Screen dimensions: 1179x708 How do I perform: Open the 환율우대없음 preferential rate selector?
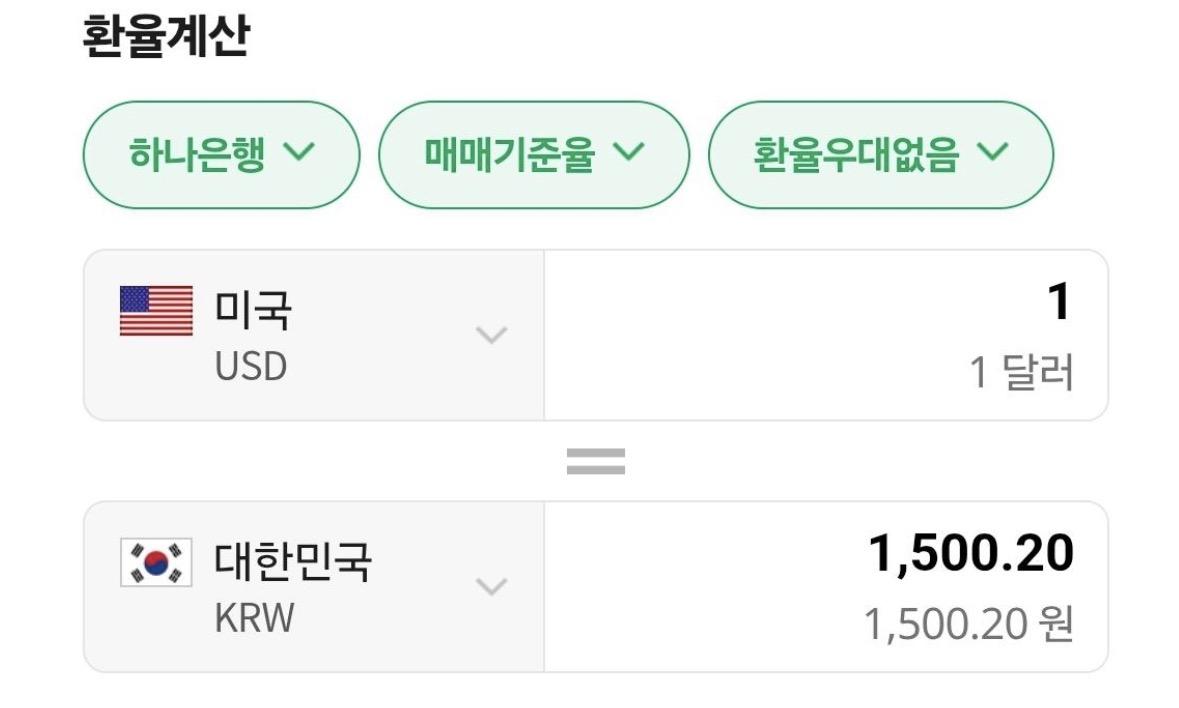point(881,155)
